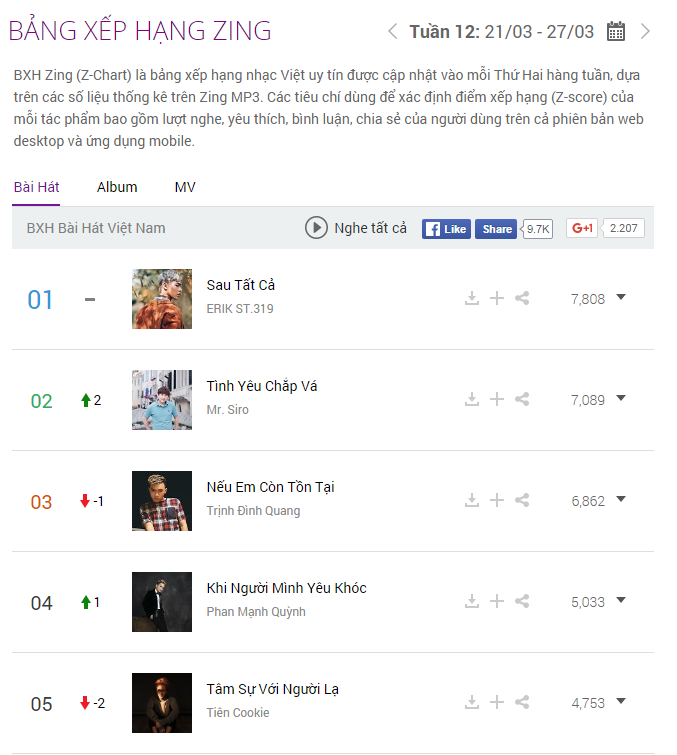Image resolution: width=677 pixels, height=755 pixels.
Task: Click the Facebook Like button
Action: pos(446,229)
